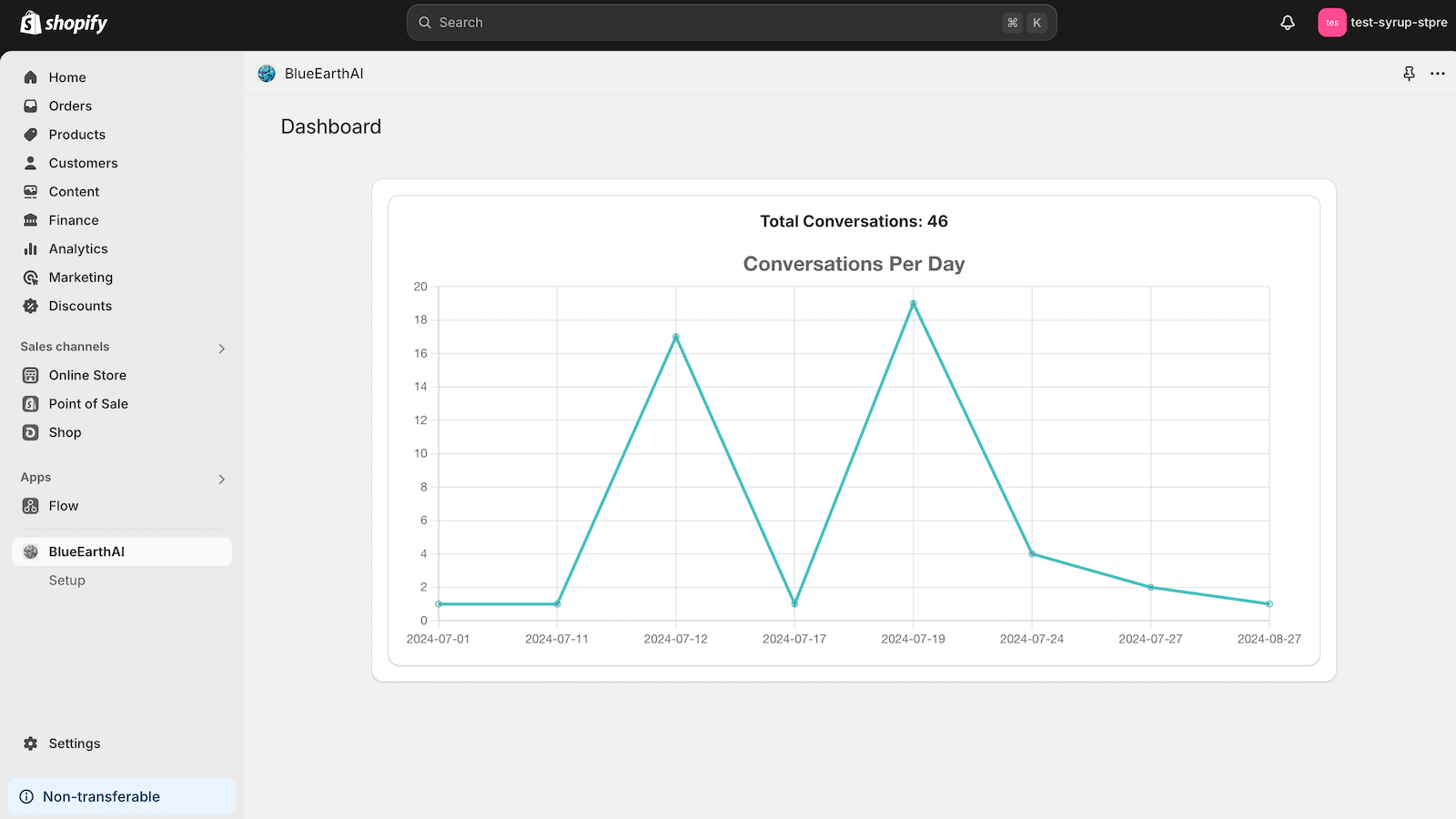The image size is (1456, 819).
Task: Click the Non-transferable info icon
Action: click(26, 796)
